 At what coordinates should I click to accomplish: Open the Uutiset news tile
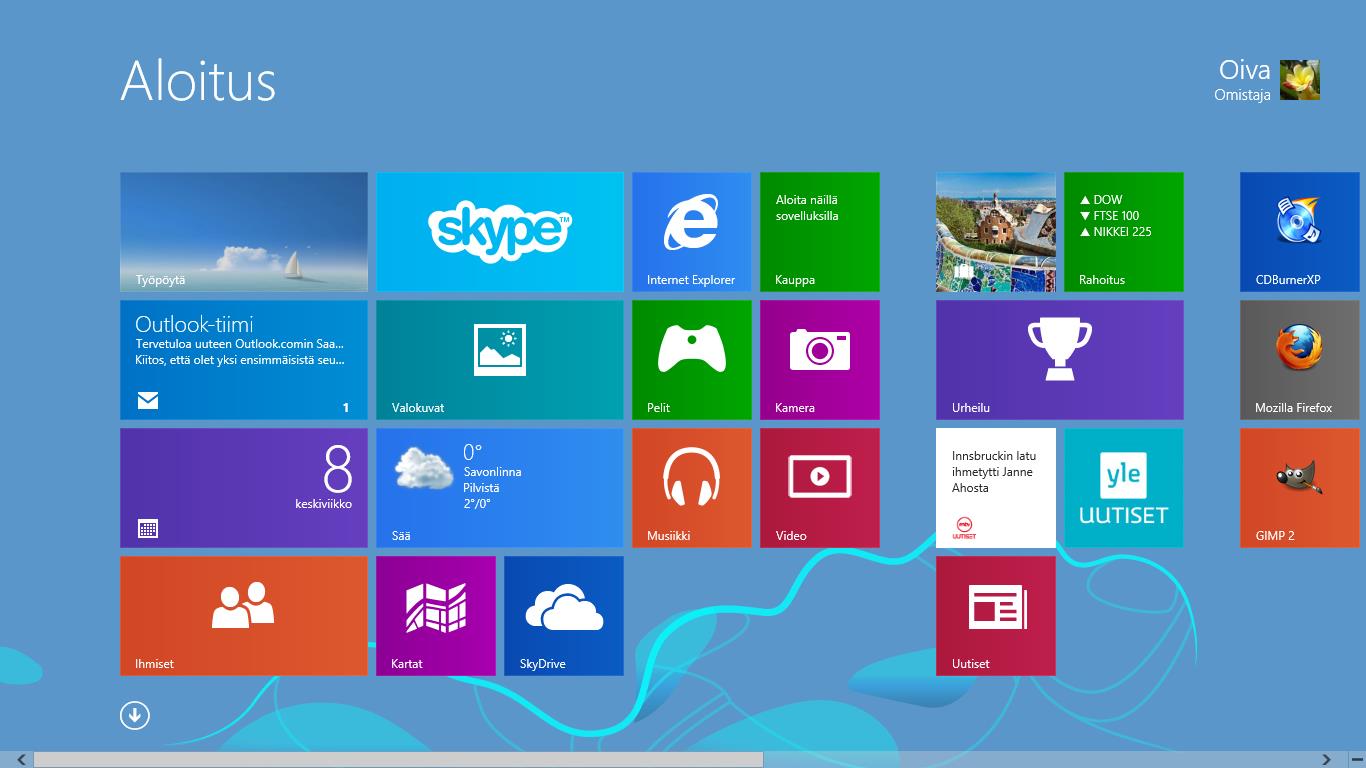[x=996, y=616]
